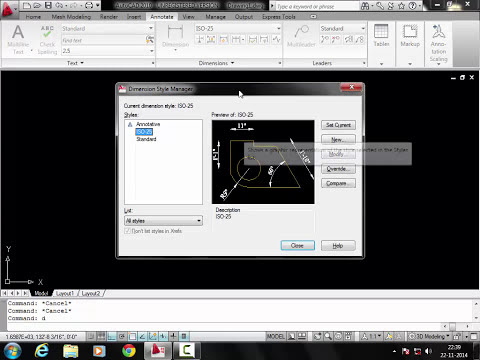Click the New... button in dialog
This screenshot has height=360, width=480.
click(x=338, y=139)
